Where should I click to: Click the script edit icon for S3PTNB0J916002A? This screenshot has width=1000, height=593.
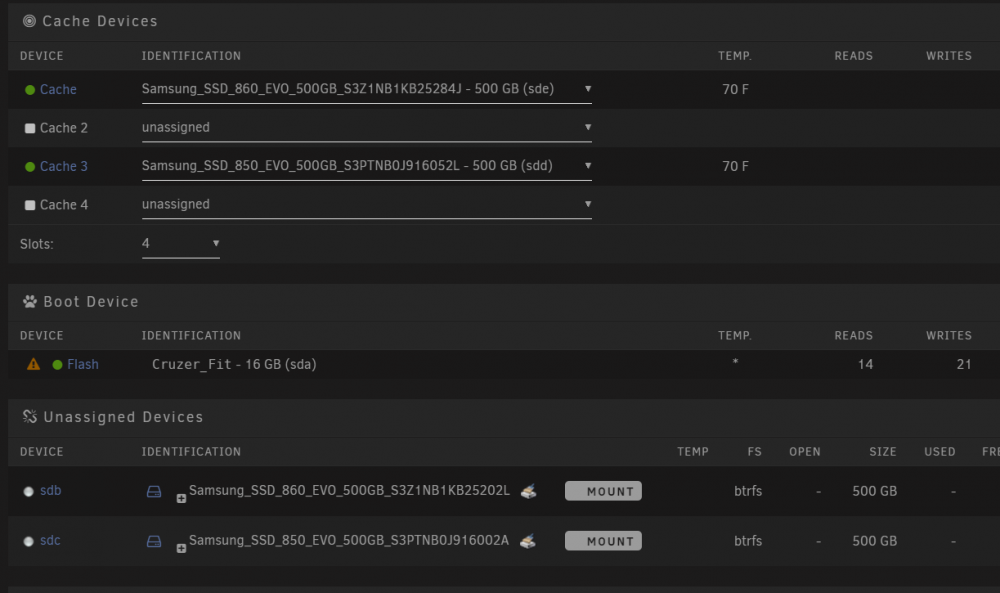[x=527, y=541]
